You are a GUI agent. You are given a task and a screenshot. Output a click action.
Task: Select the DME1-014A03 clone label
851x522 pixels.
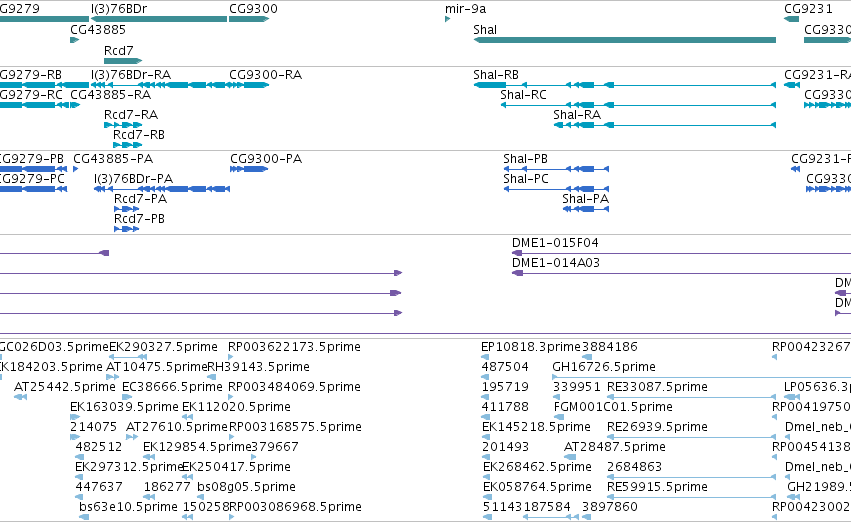(x=556, y=263)
